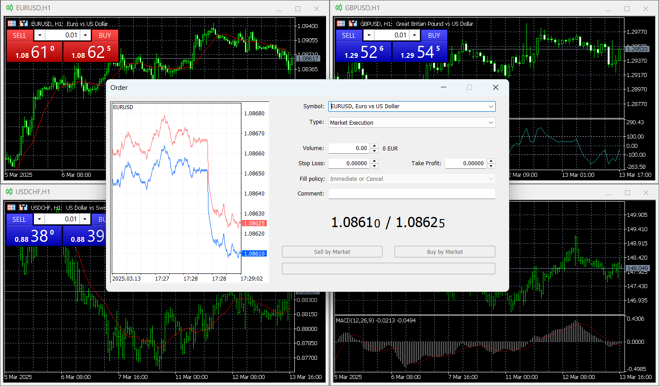Click the Take Profit input field

(466, 163)
